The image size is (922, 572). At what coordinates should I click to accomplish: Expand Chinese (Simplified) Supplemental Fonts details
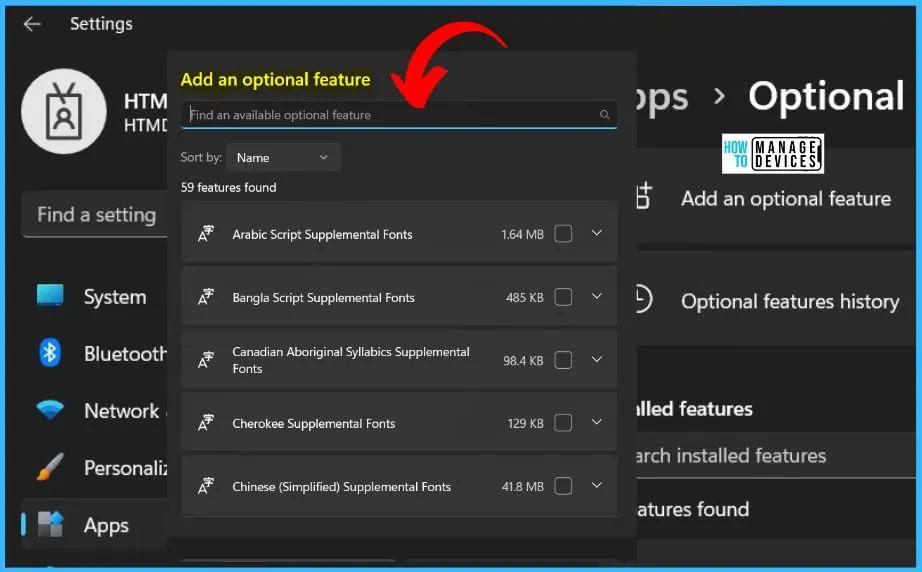(x=597, y=486)
